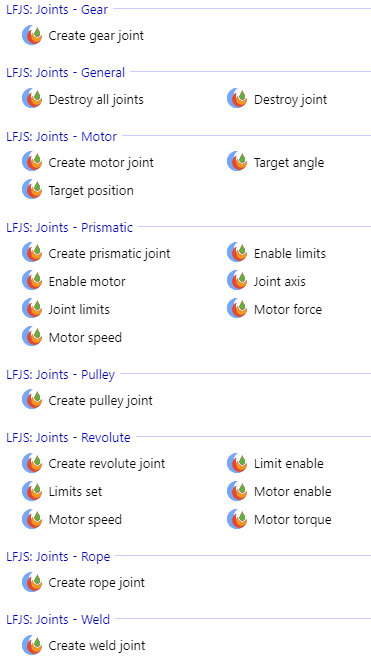Screen dimensions: 371x671
Task: Select Limits set under Revolute
Action: pos(75,491)
